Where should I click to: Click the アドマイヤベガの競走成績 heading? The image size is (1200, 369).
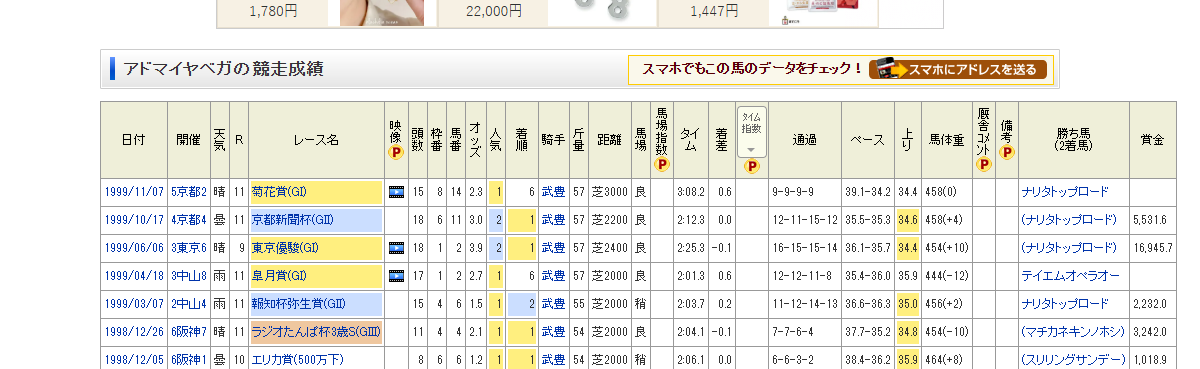click(223, 69)
